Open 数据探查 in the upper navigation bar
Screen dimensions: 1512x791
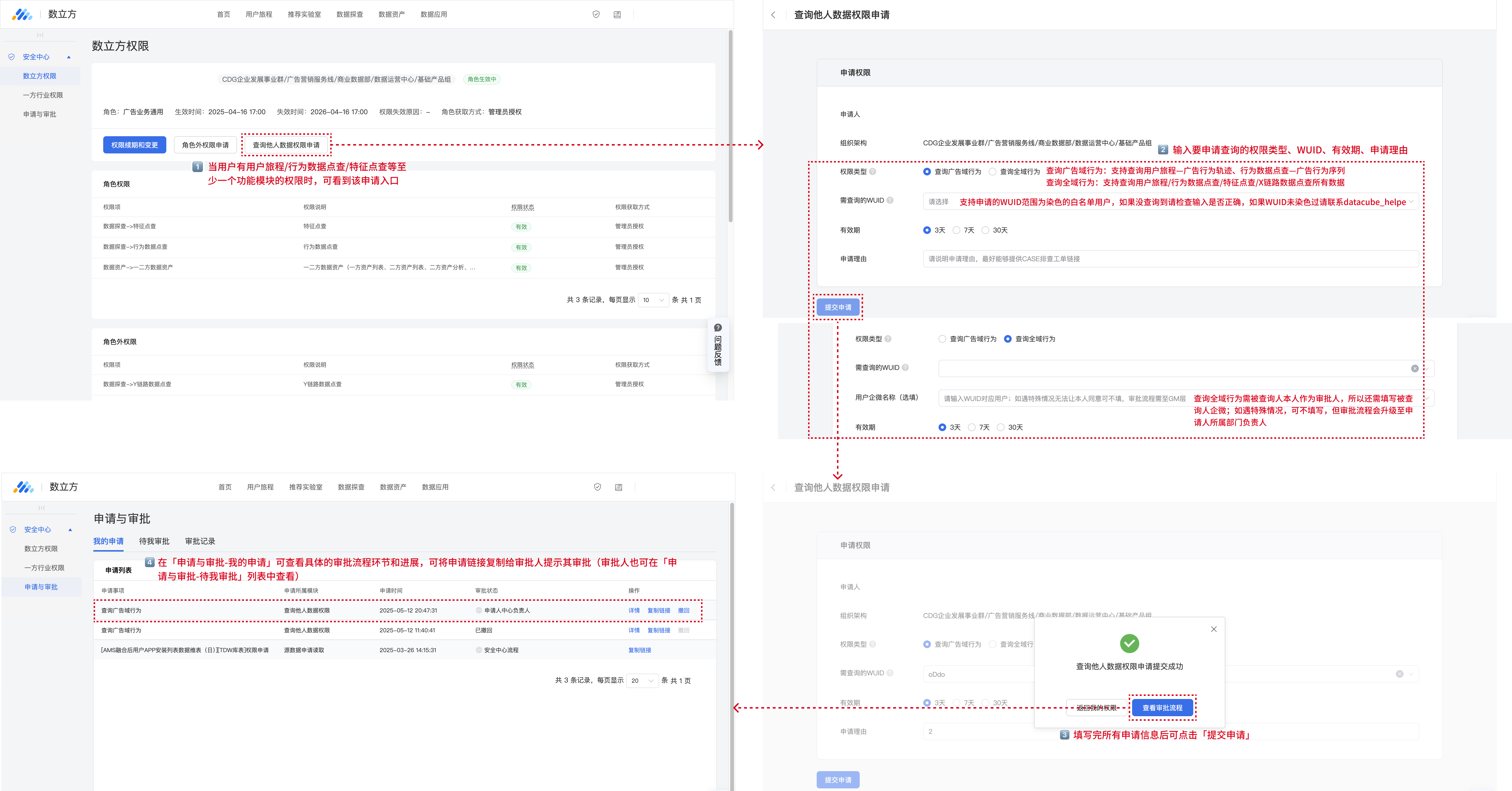click(349, 14)
